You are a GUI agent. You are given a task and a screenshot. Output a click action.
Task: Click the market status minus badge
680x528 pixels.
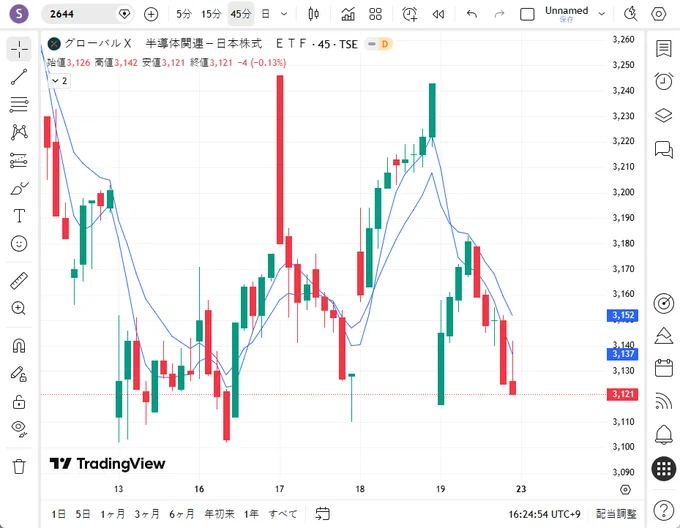point(372,44)
